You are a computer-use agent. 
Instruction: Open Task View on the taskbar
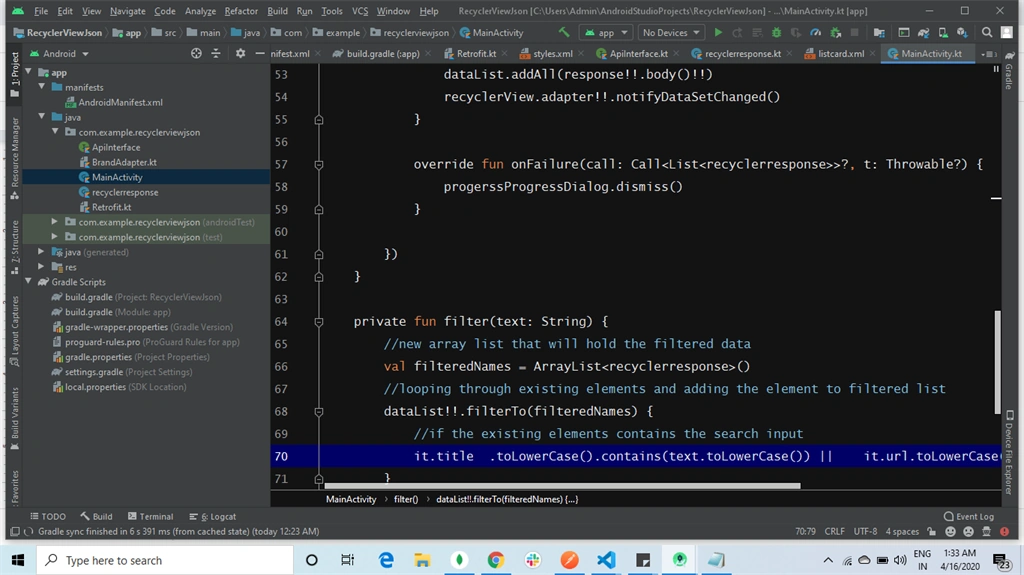(x=347, y=560)
